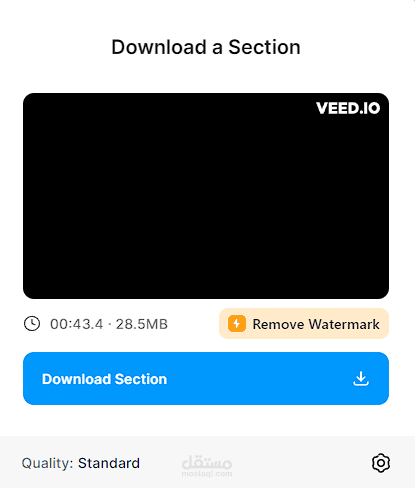Click the 00:43.4 duration text

pyautogui.click(x=77, y=324)
